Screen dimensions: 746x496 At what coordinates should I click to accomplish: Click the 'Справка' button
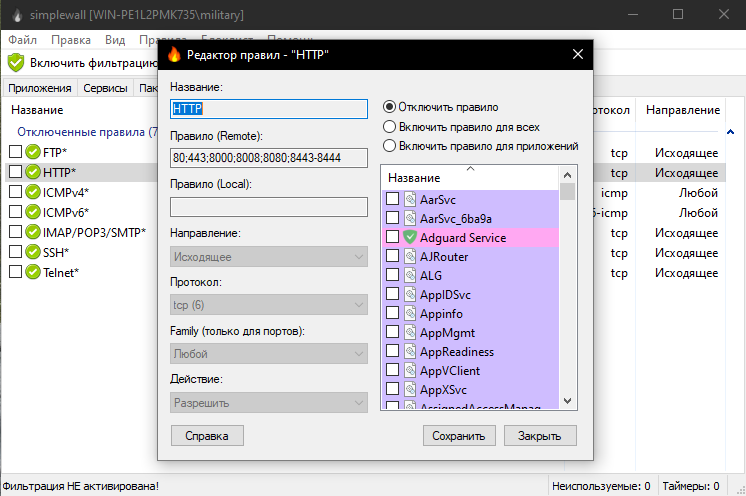point(207,436)
